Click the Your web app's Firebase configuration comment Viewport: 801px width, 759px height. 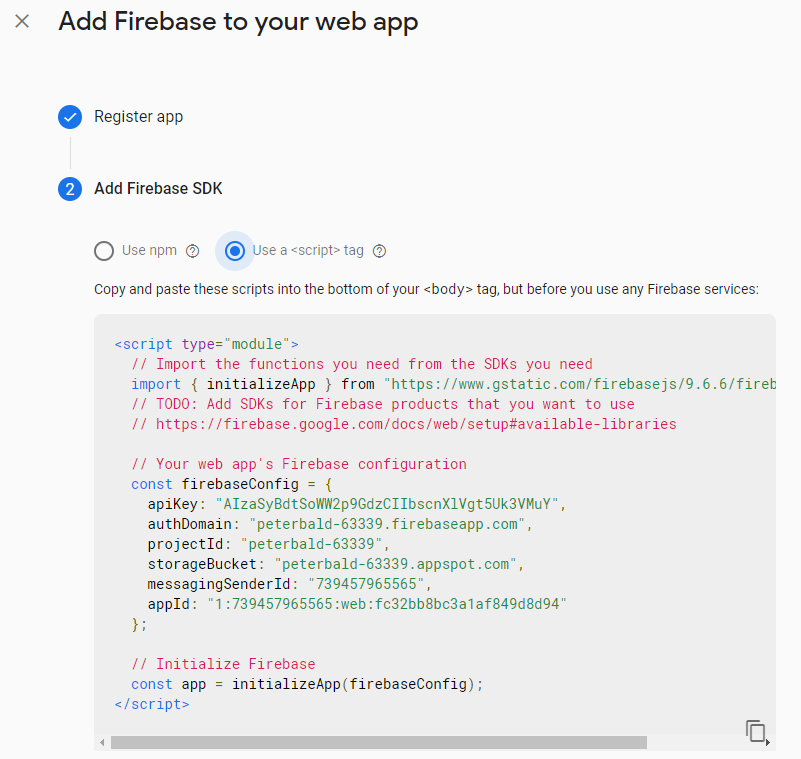click(299, 464)
